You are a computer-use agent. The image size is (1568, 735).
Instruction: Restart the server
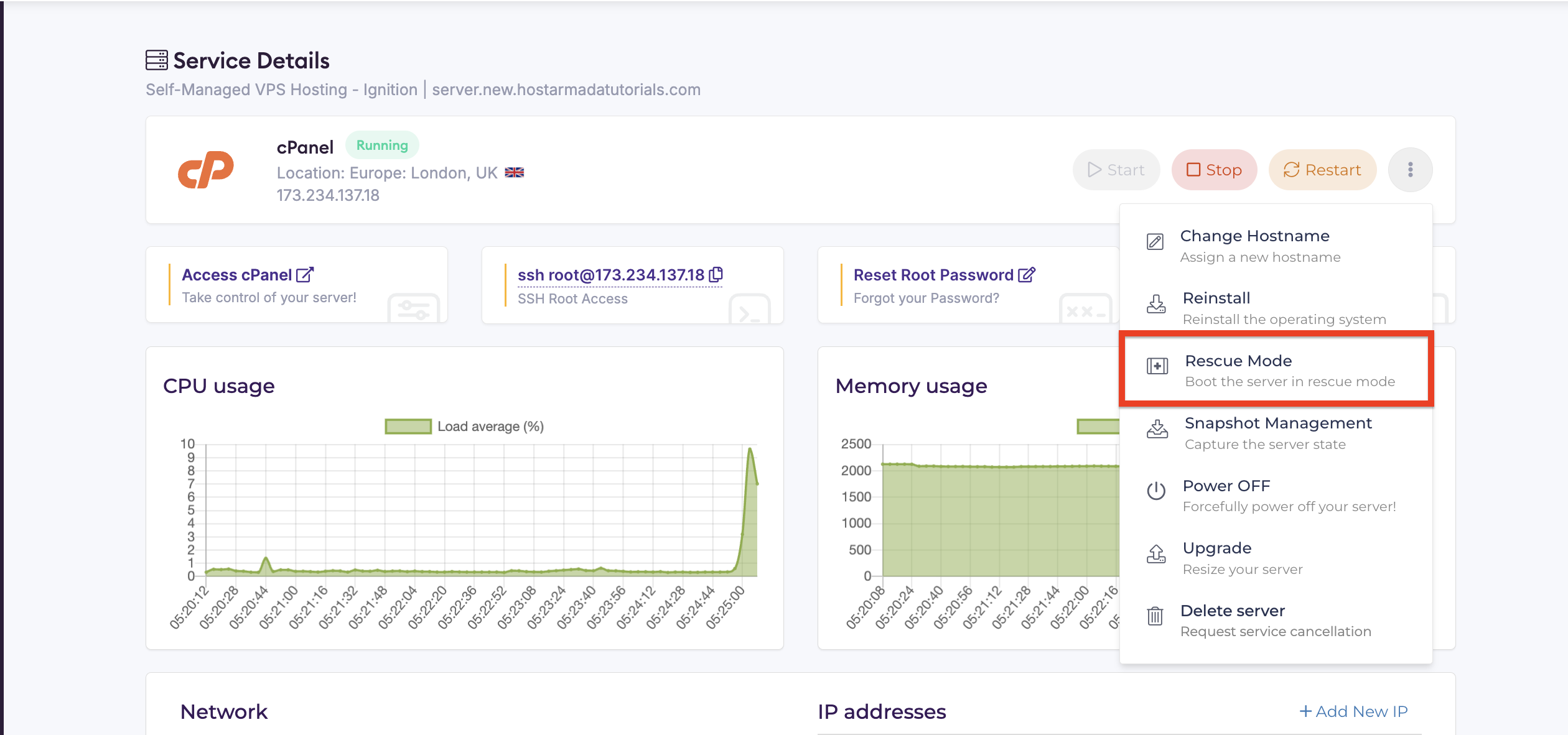1322,170
